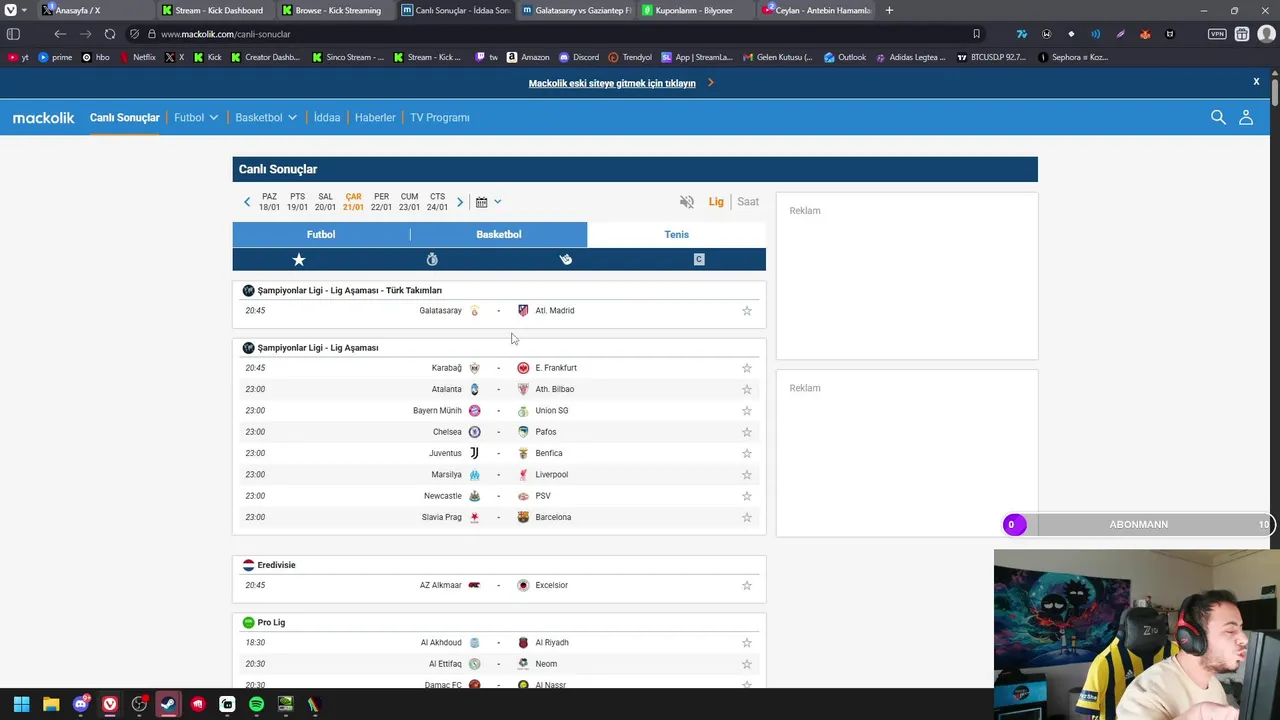The image size is (1280, 720).
Task: Click Liverpool team name
Action: [551, 475]
